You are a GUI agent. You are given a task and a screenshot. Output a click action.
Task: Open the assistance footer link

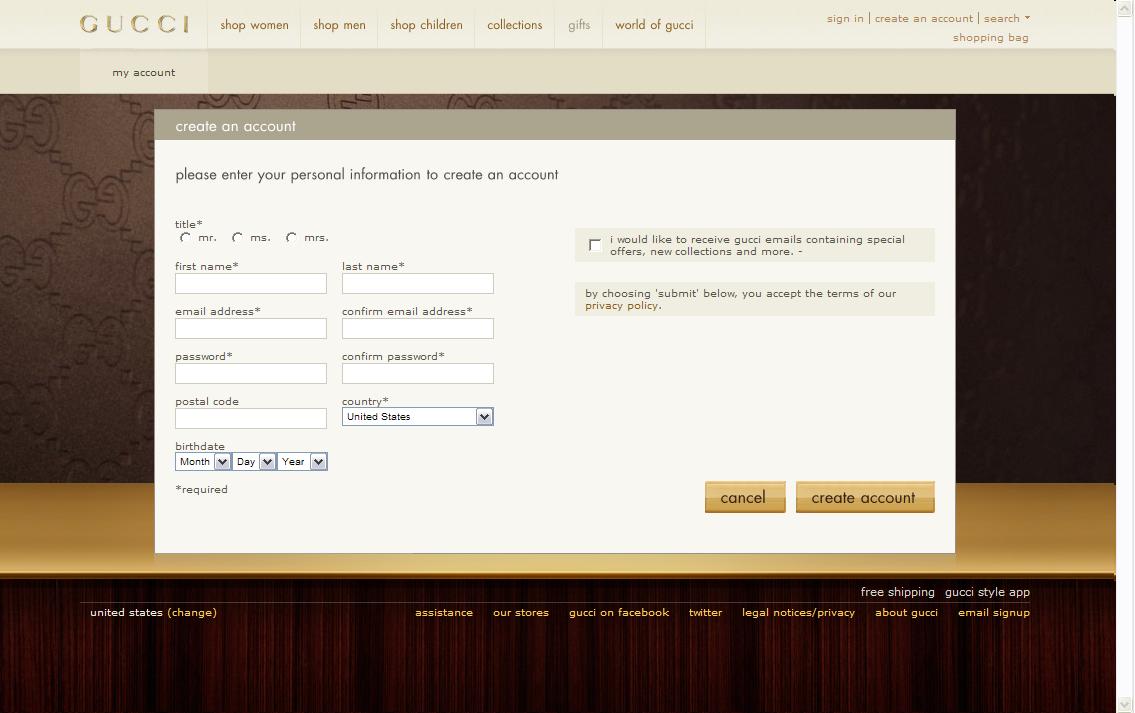coord(444,612)
